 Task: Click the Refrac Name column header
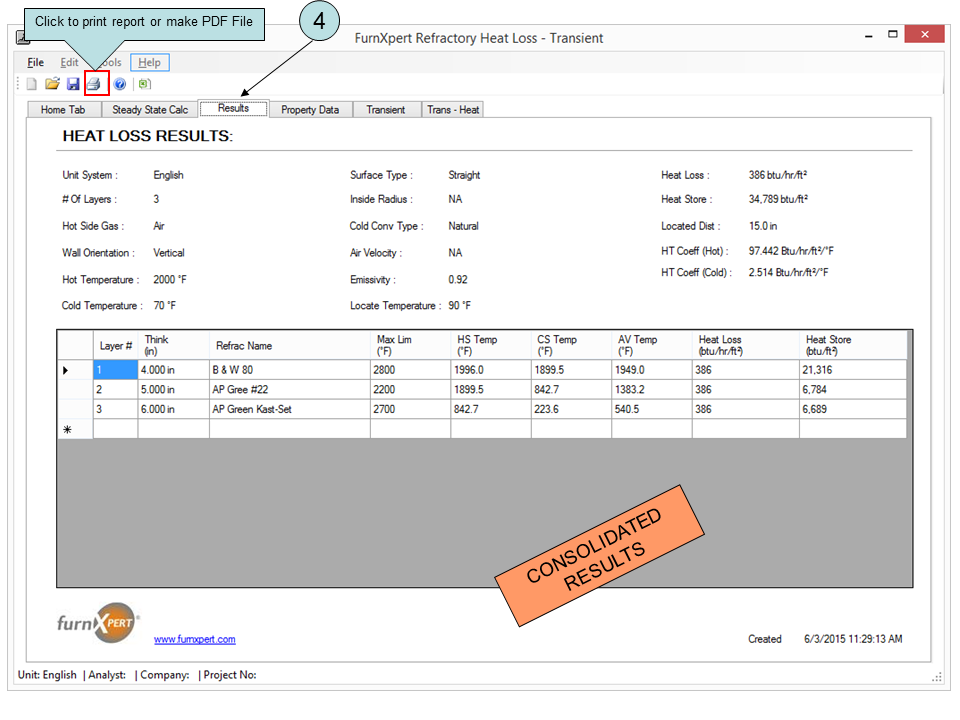pos(290,345)
